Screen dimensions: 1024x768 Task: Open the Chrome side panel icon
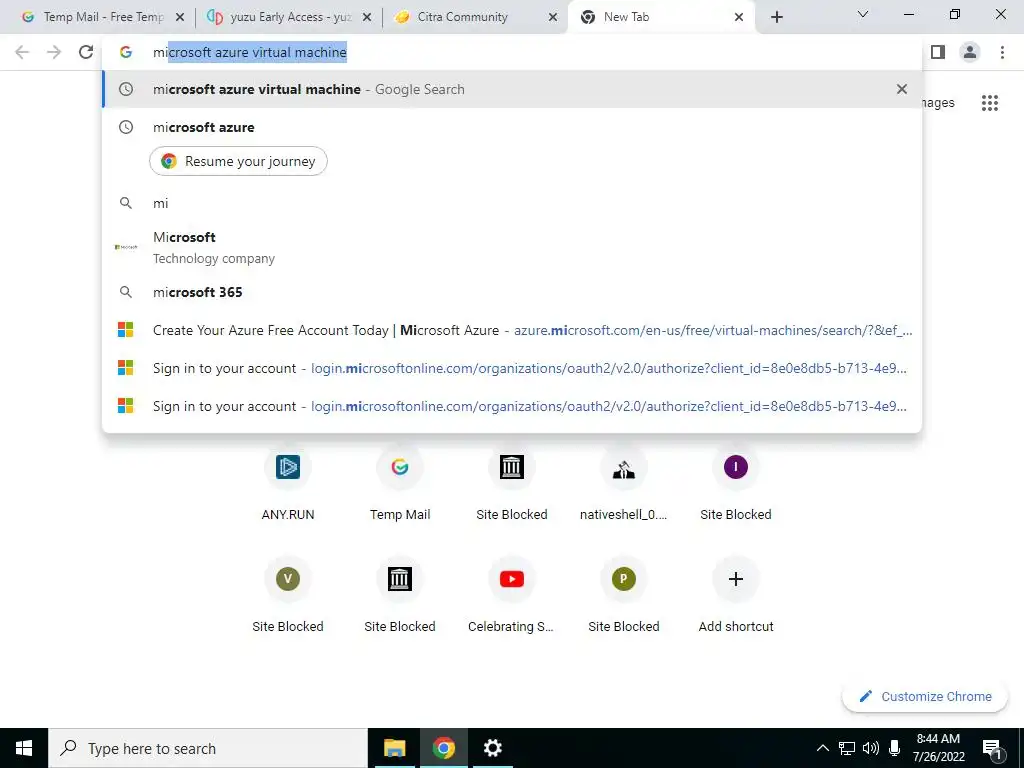click(x=938, y=52)
